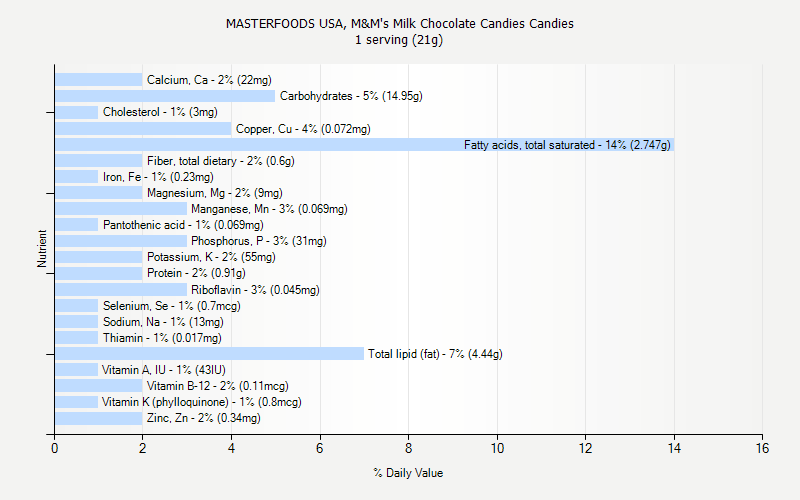
Task: Click the 'Manganese, Mn - 3% (0.069mg)' label
Action: 269,209
